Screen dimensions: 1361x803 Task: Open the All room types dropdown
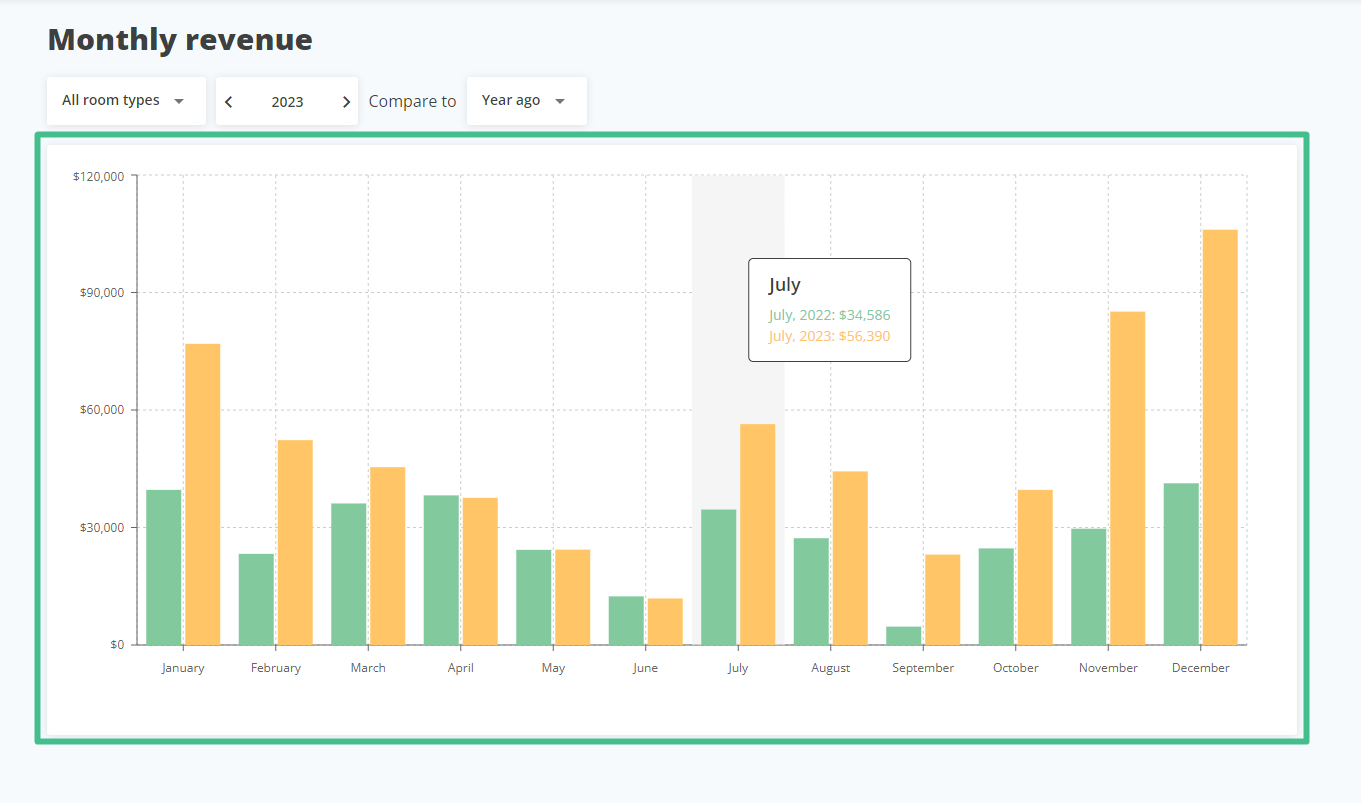[126, 101]
